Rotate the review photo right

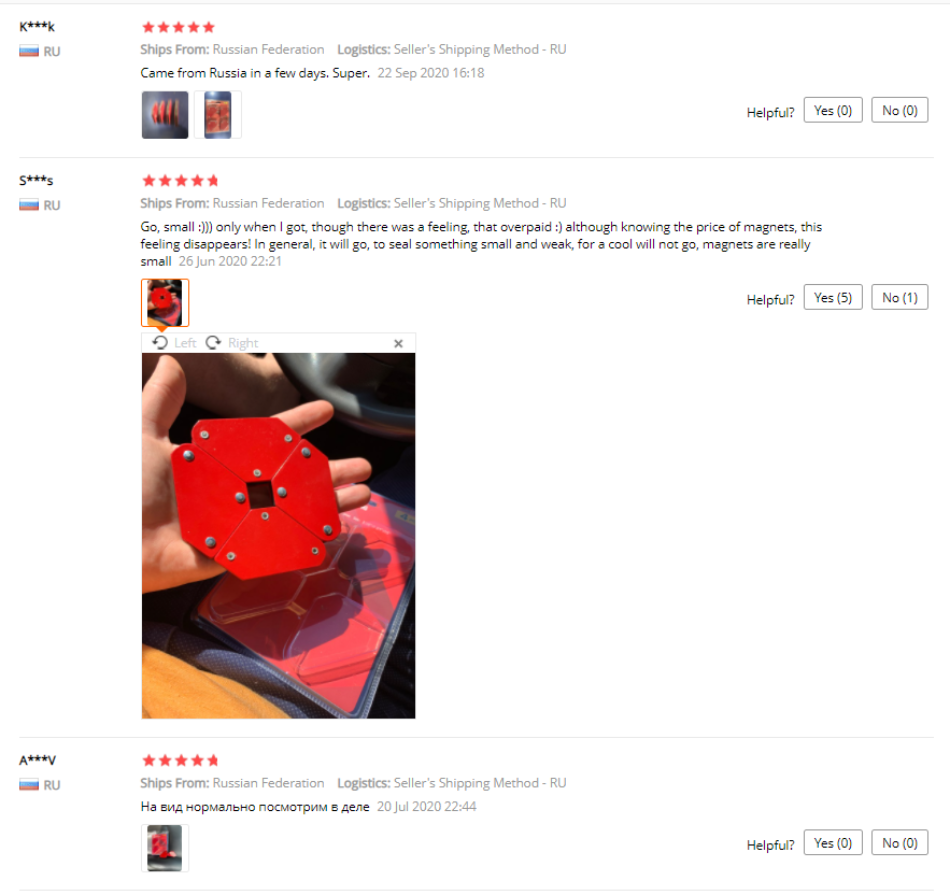click(232, 343)
